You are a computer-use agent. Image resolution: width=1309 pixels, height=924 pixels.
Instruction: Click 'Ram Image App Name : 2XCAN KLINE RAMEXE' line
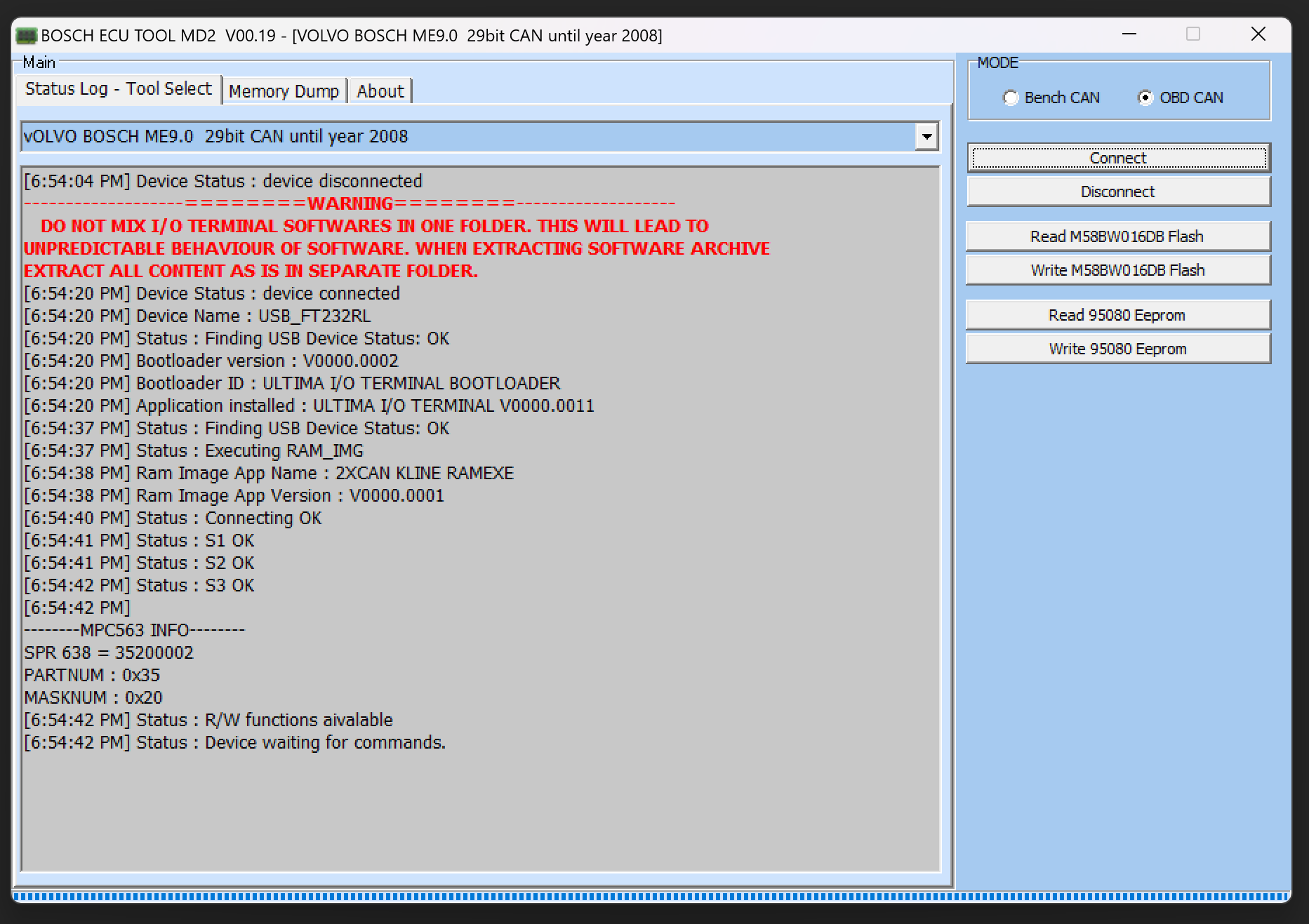(x=269, y=474)
